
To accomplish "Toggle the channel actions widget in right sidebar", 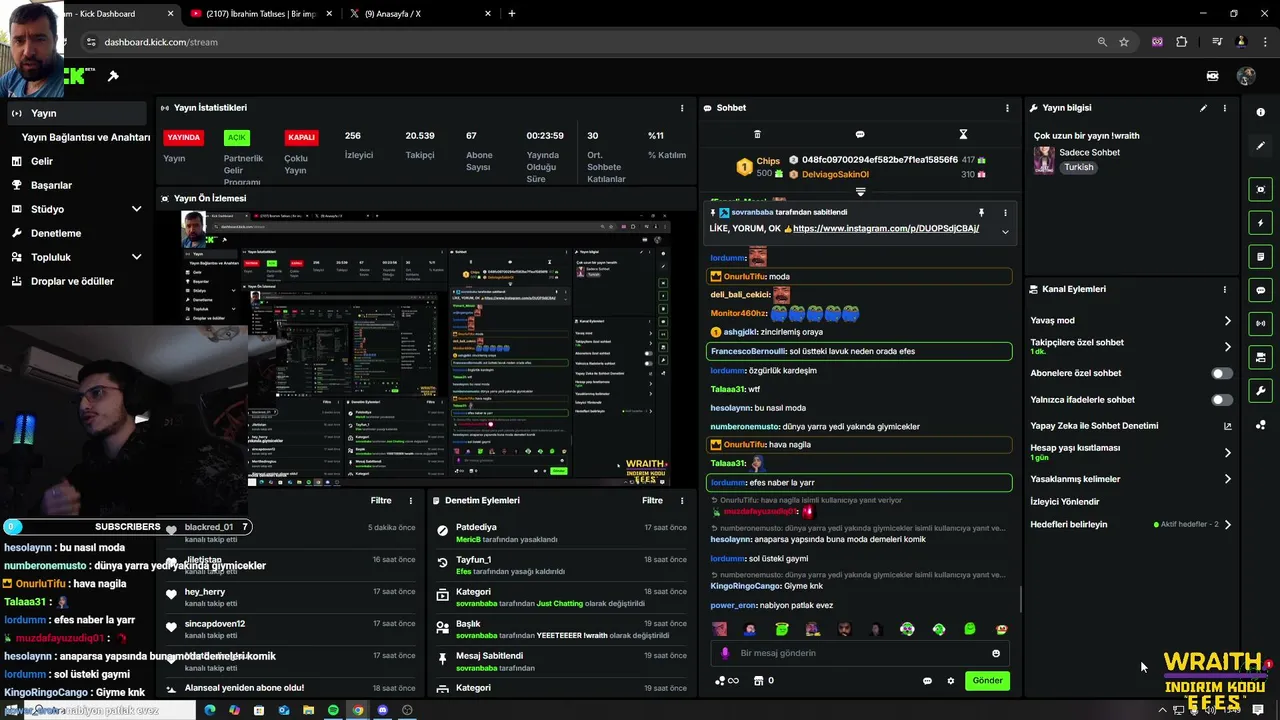I will pyautogui.click(x=1260, y=357).
